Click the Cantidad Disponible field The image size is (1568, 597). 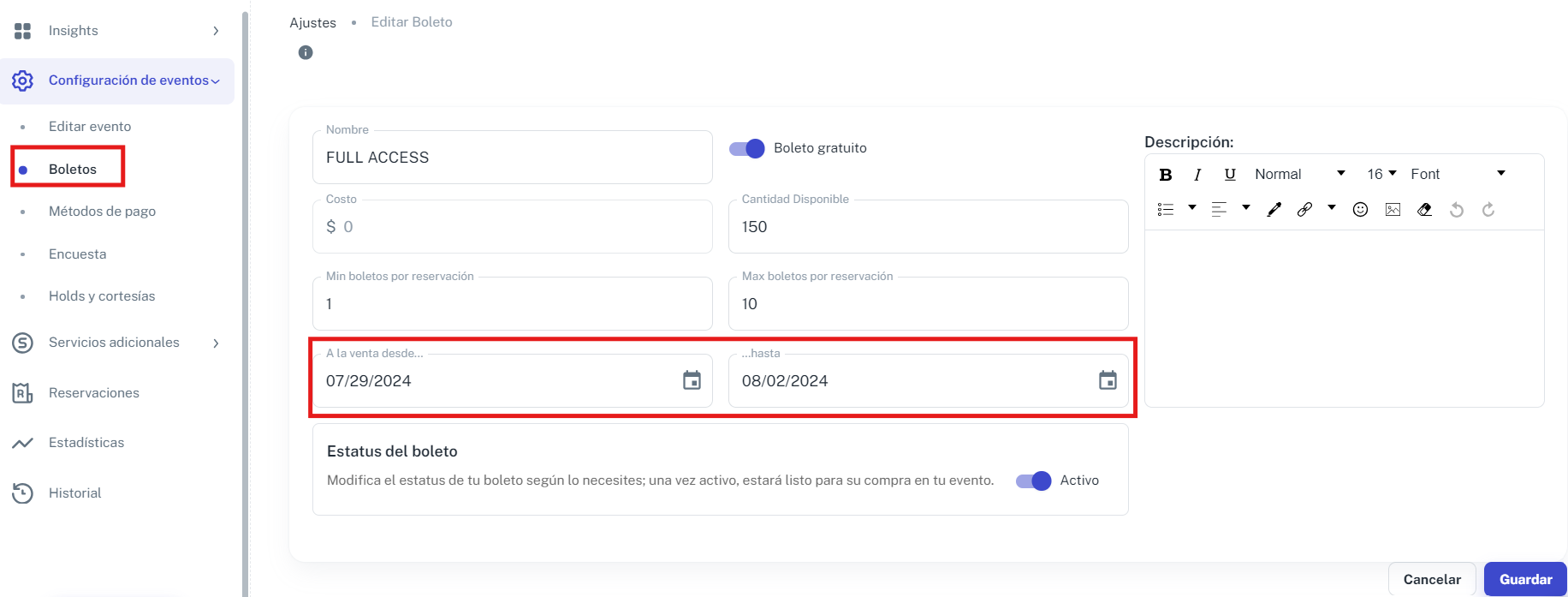[x=929, y=227]
